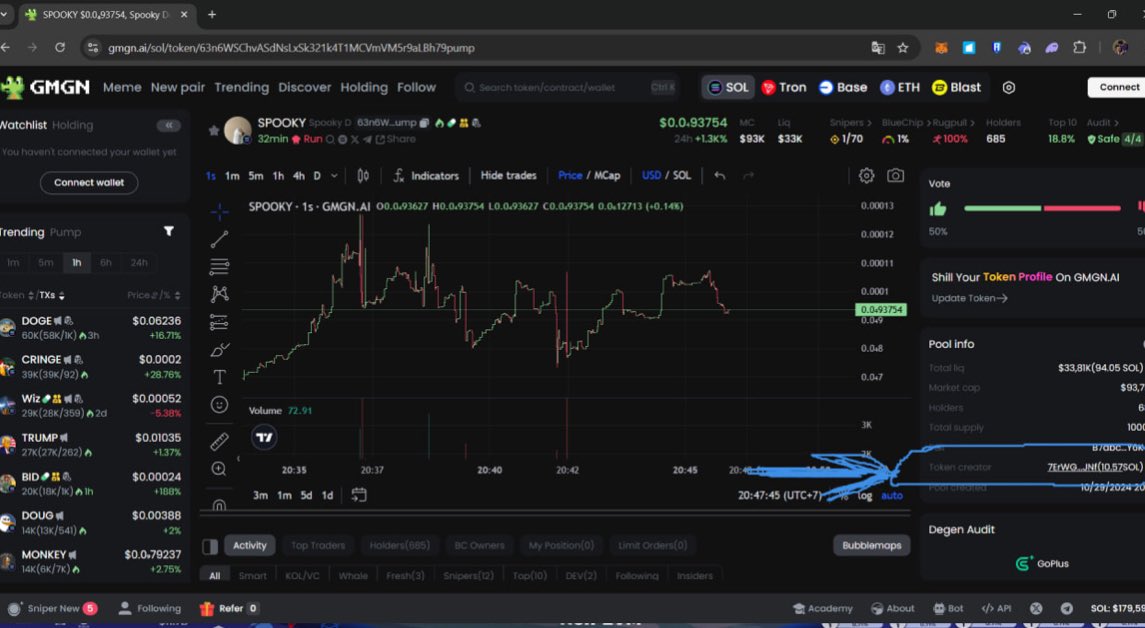Open Chrome extensions puzzle icon
1145x628 pixels.
[x=1079, y=47]
